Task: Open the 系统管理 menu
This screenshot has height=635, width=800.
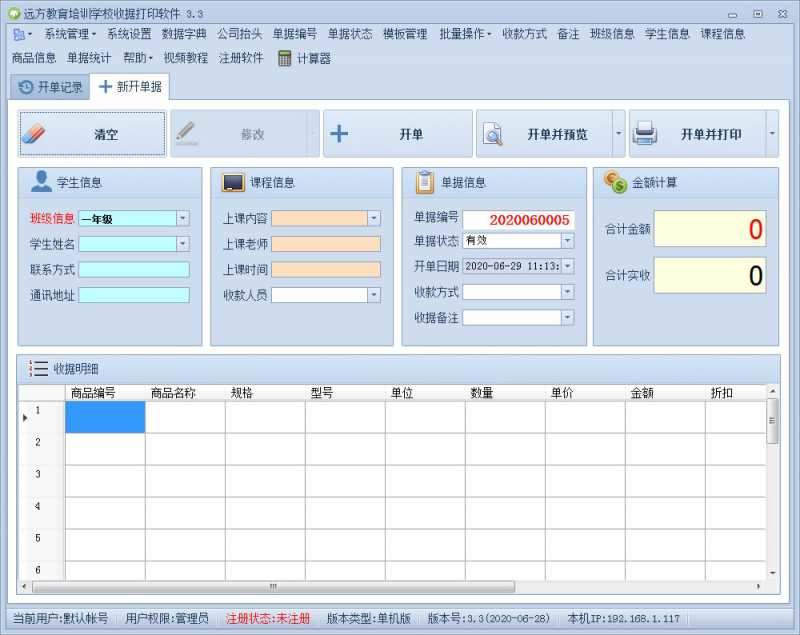Action: tap(61, 31)
